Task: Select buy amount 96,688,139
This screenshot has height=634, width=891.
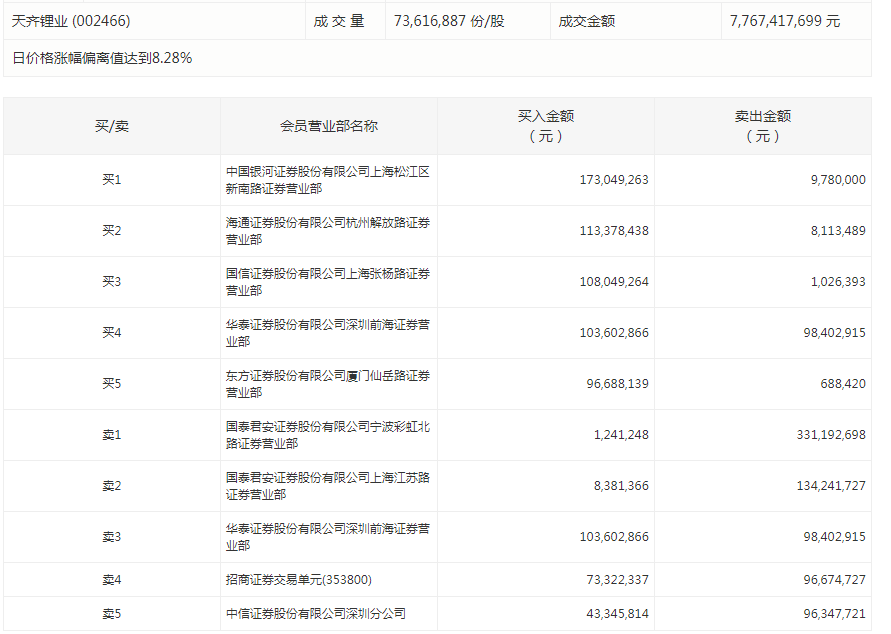Action: click(617, 383)
